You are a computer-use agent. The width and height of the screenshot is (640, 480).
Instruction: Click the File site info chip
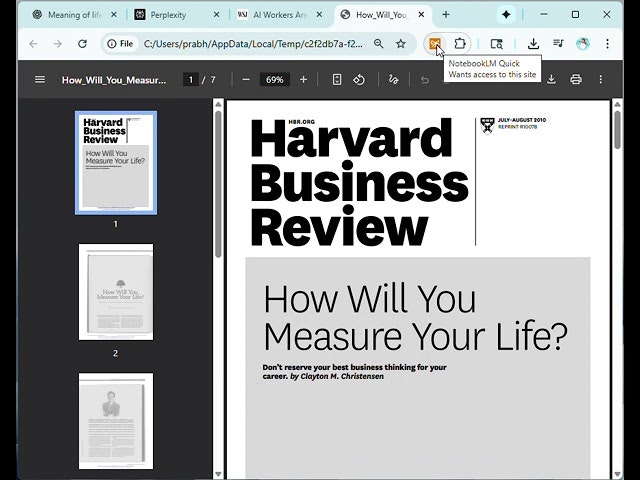(x=120, y=44)
